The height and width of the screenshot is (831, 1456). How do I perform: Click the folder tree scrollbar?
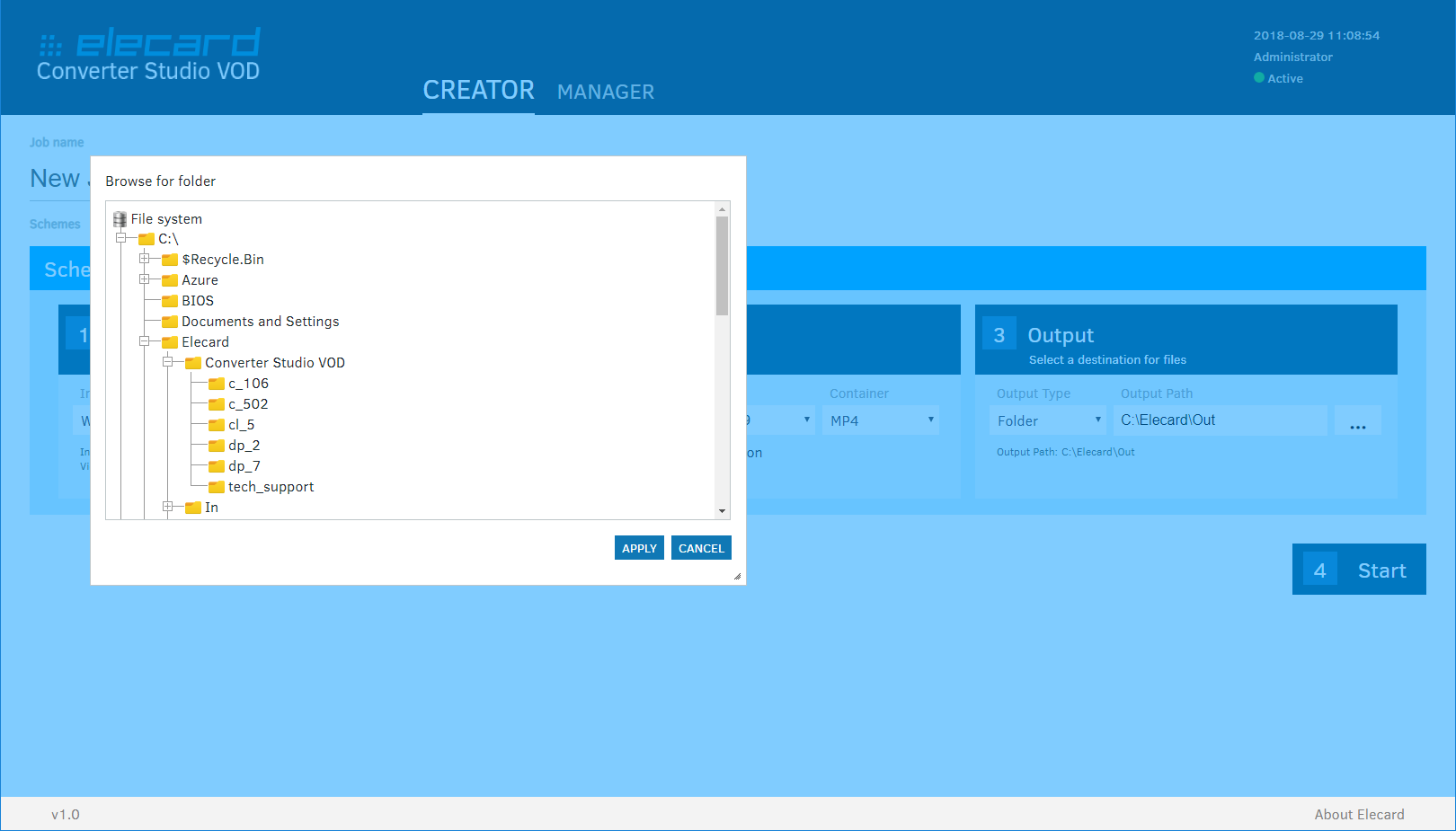[x=722, y=261]
